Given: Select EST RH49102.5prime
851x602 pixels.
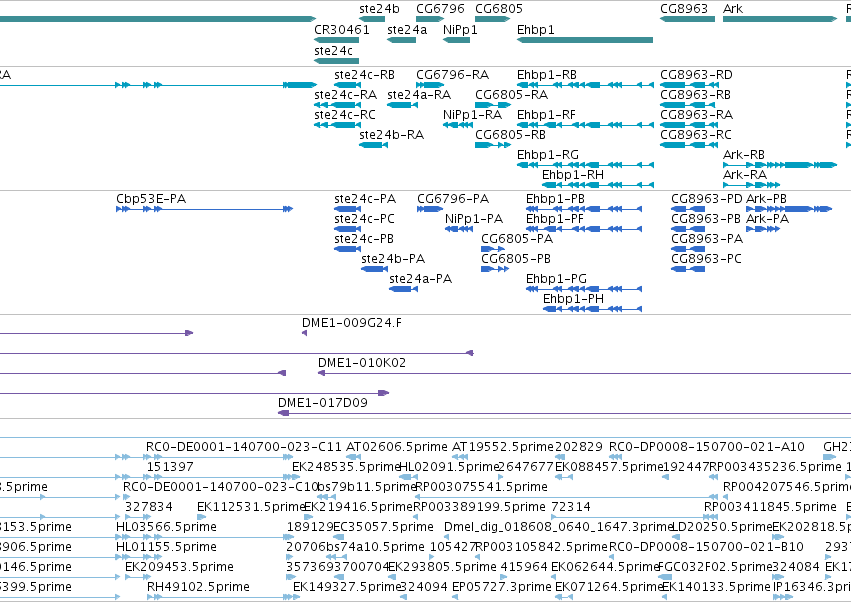Looking at the screenshot, I should tap(198, 587).
